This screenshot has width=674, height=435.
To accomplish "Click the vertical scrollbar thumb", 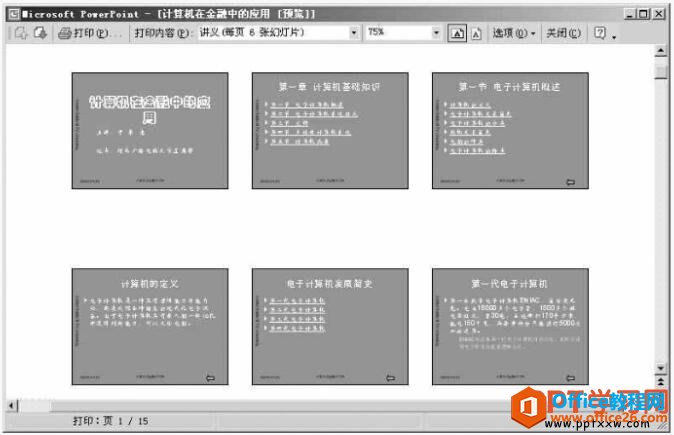I will 661,70.
